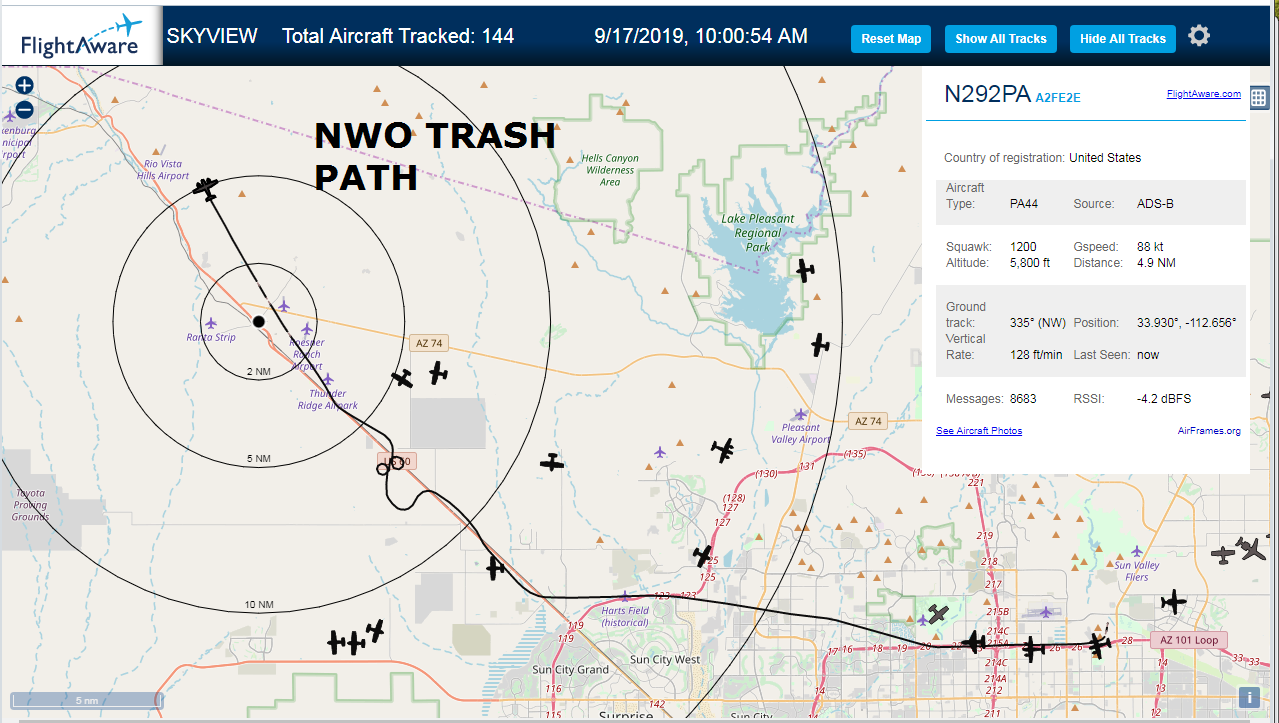Viewport: 1279px width, 723px height.
Task: Click the Gspeed value 88 kt
Action: (1150, 247)
